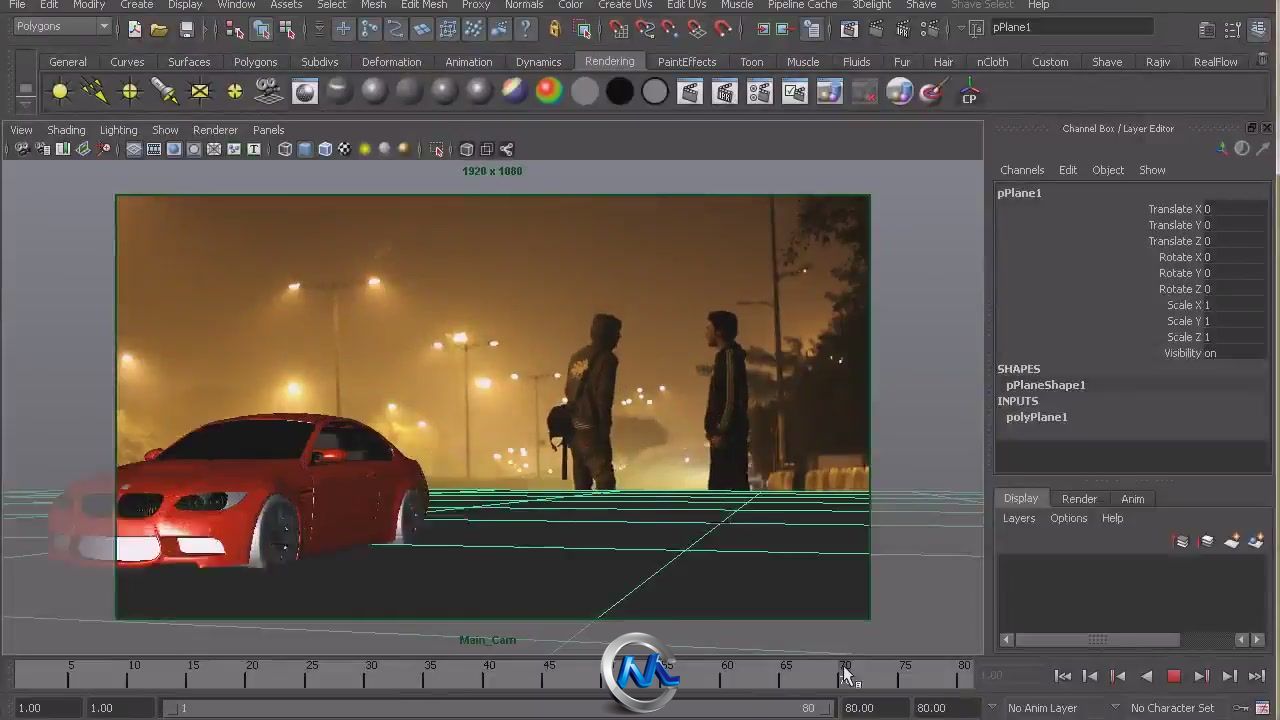Open render view clapperboard shelf icon
The image size is (1280, 720).
click(689, 92)
